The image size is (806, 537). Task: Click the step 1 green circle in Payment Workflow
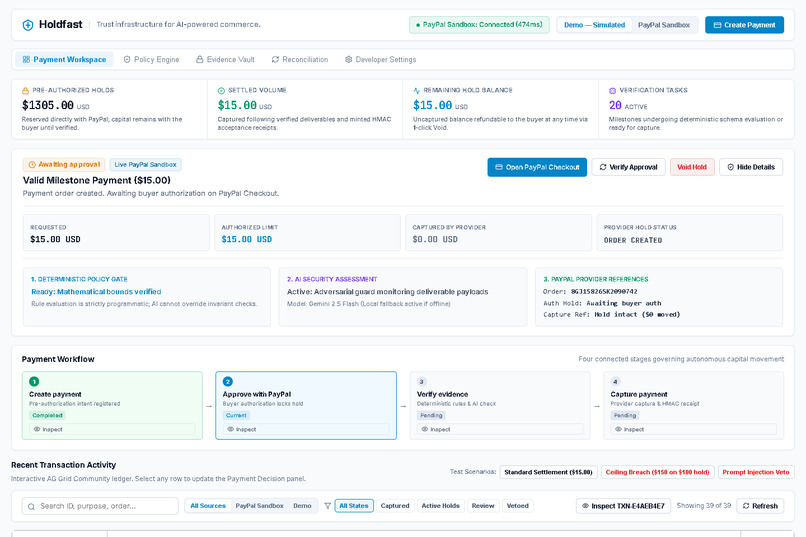tap(34, 381)
